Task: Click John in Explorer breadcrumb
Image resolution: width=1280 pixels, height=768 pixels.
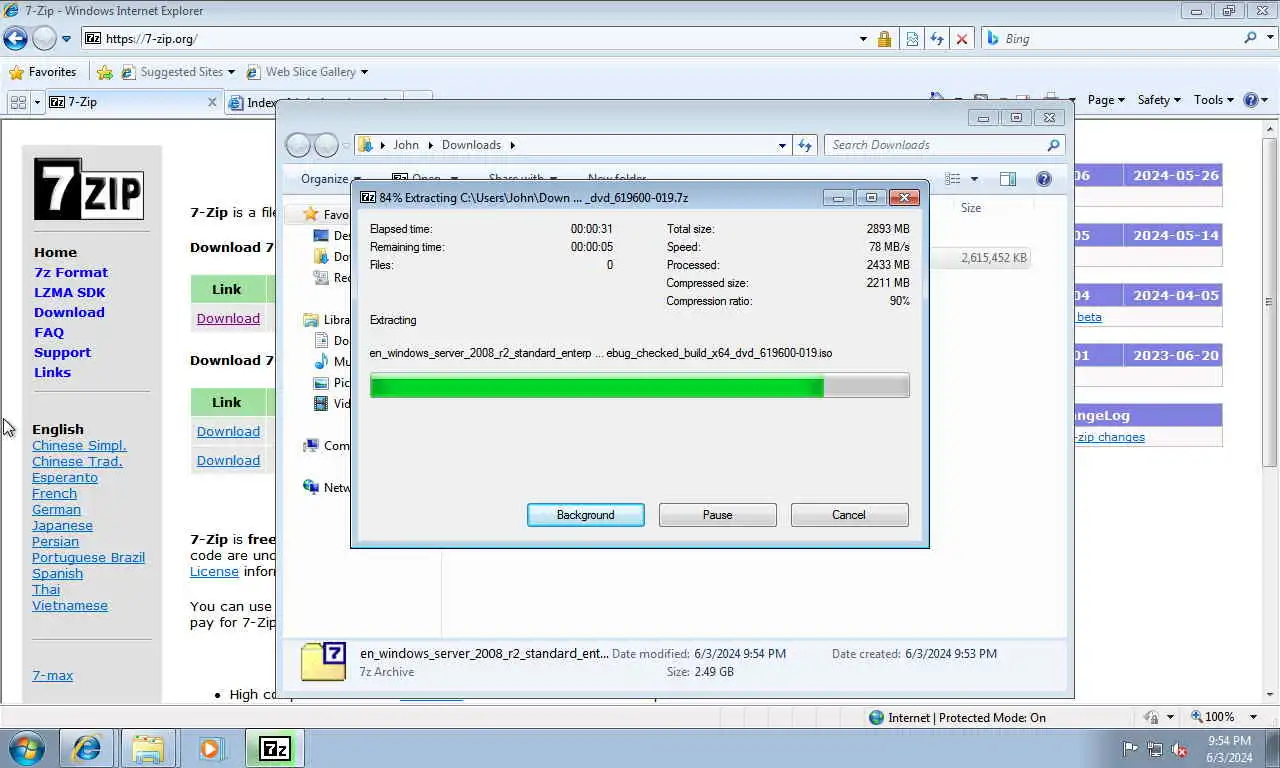Action: [x=406, y=145]
